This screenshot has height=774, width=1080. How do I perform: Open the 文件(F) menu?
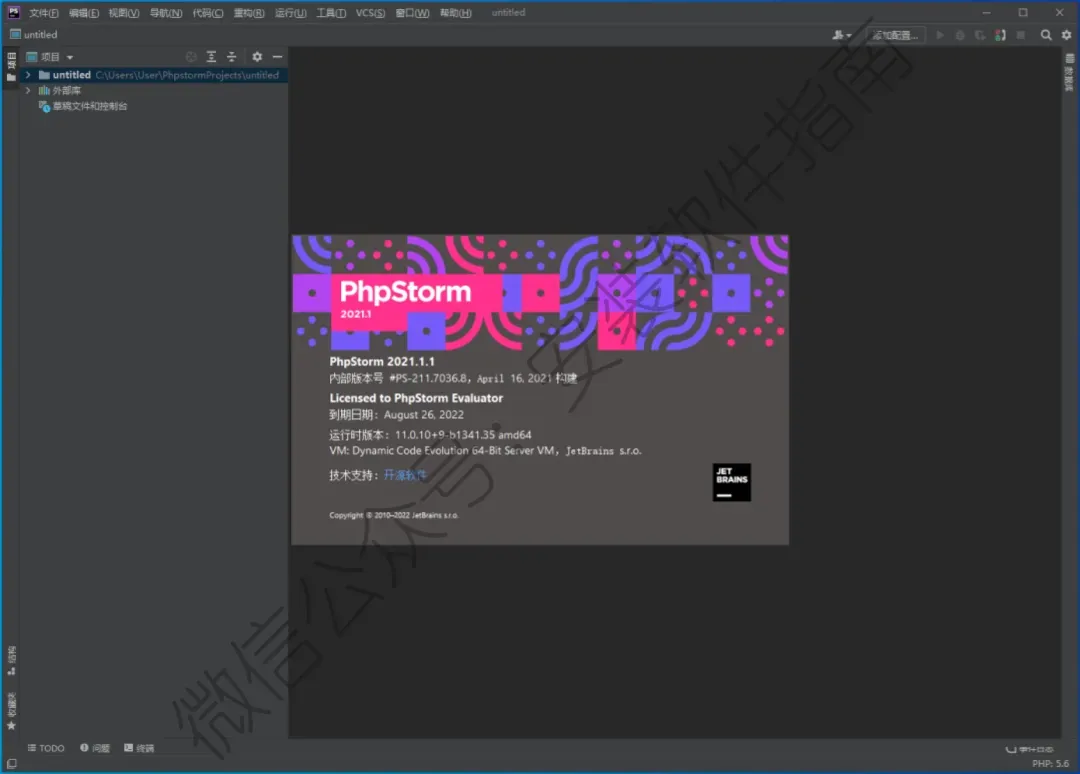(43, 13)
